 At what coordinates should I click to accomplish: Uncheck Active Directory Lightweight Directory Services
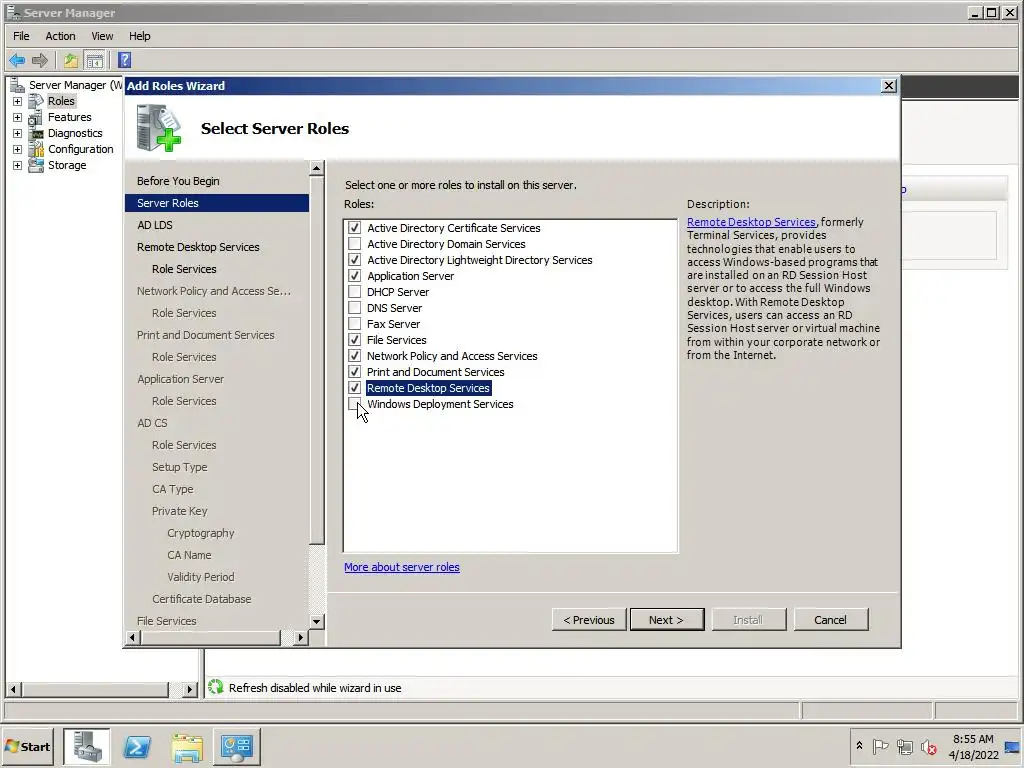point(355,260)
